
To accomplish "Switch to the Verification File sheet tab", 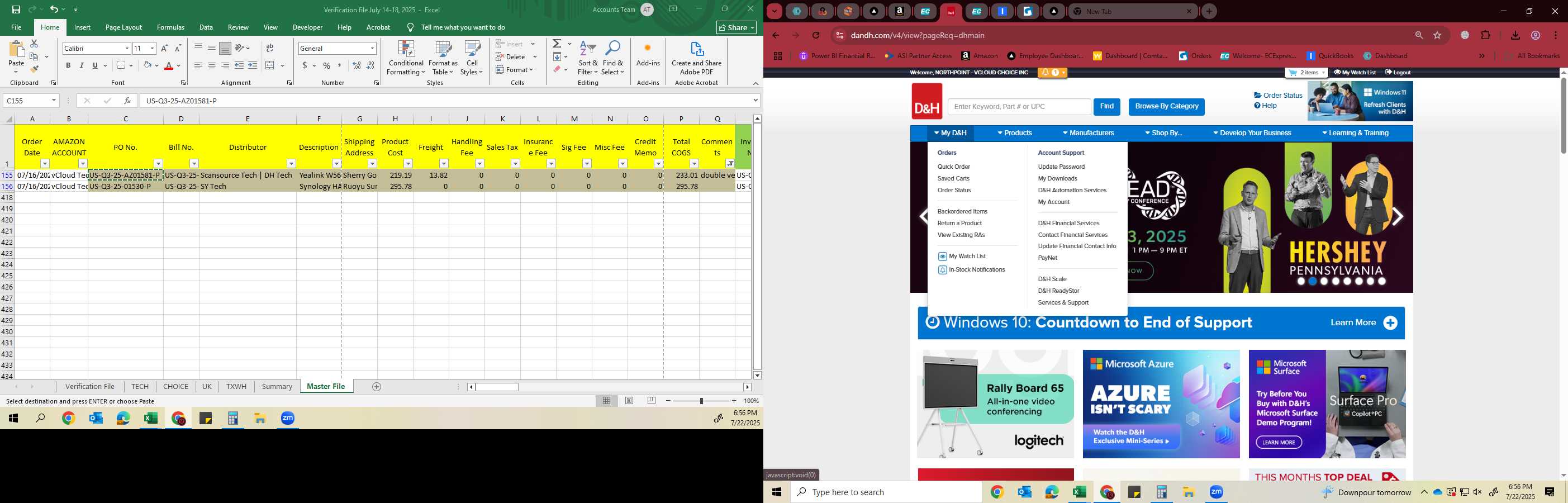I will click(90, 387).
